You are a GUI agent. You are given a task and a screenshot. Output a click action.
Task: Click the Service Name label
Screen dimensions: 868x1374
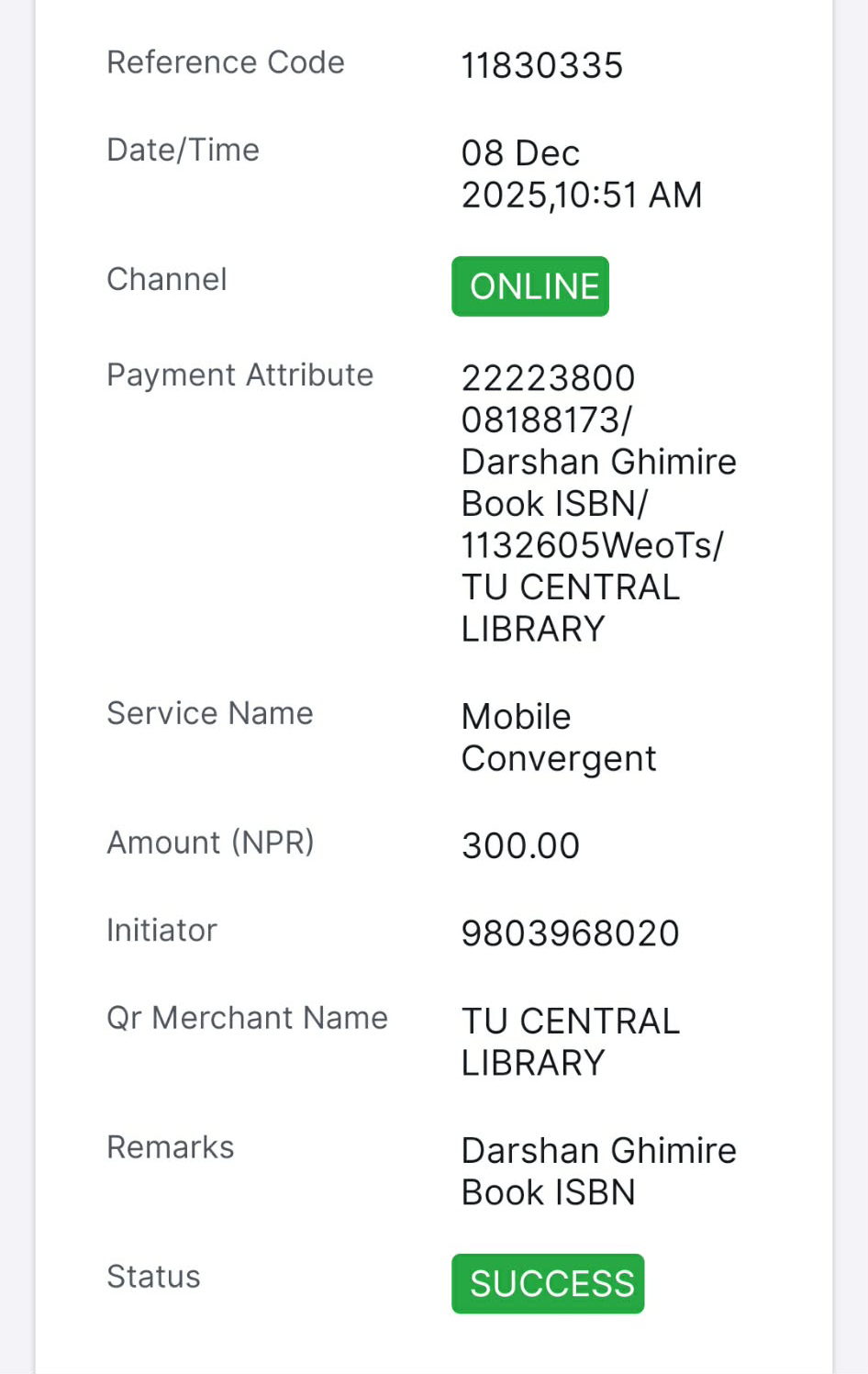point(209,713)
